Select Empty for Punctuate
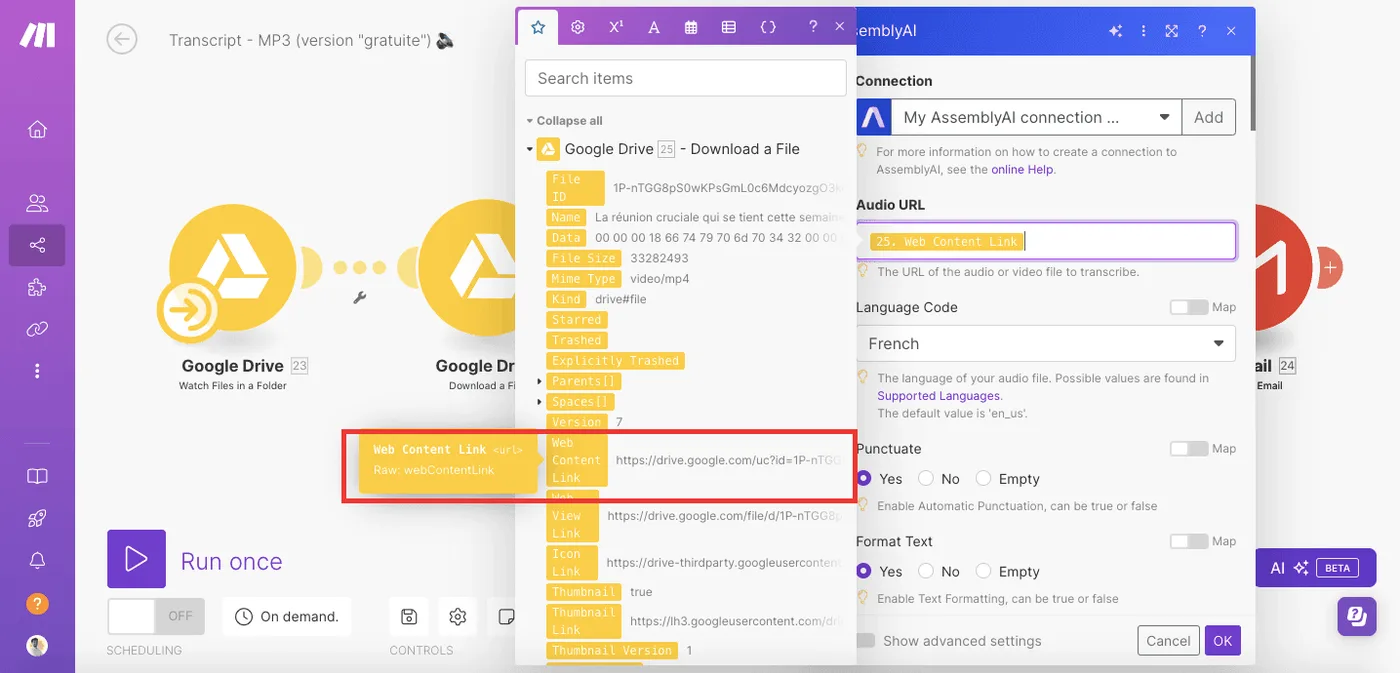This screenshot has width=1400, height=673. point(984,479)
